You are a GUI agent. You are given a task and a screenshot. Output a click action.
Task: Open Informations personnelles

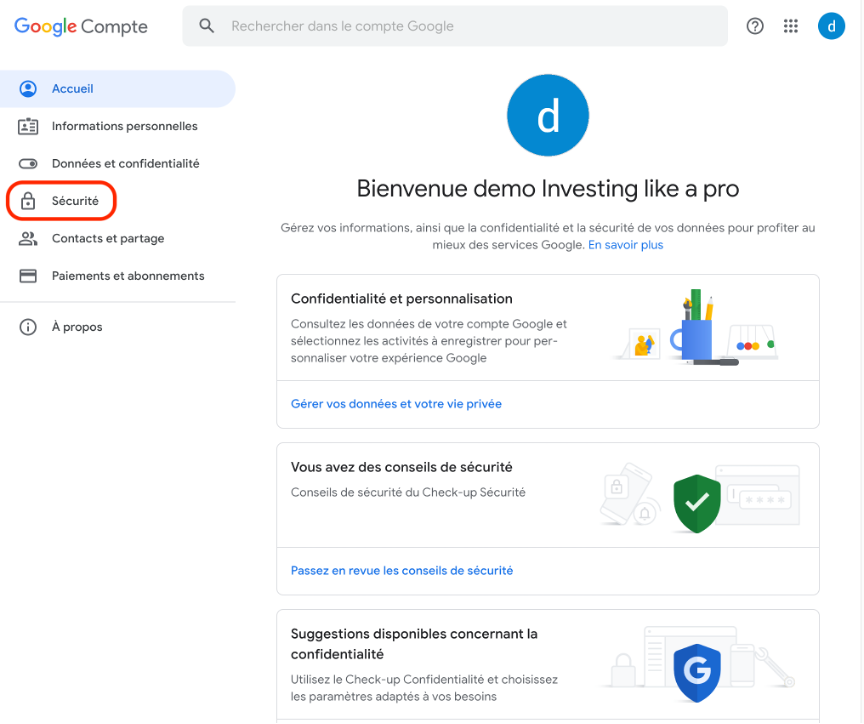click(x=117, y=126)
